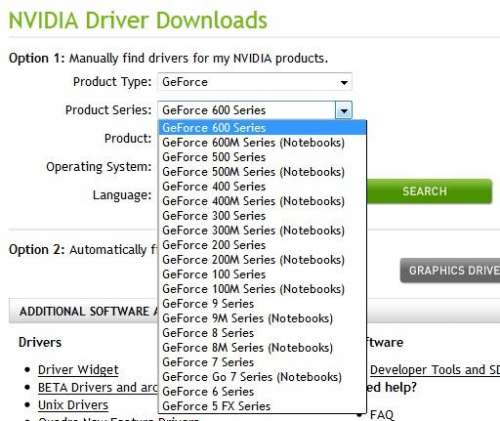
Task: Click the GRAPHICS DRIVERS button
Action: tap(450, 270)
